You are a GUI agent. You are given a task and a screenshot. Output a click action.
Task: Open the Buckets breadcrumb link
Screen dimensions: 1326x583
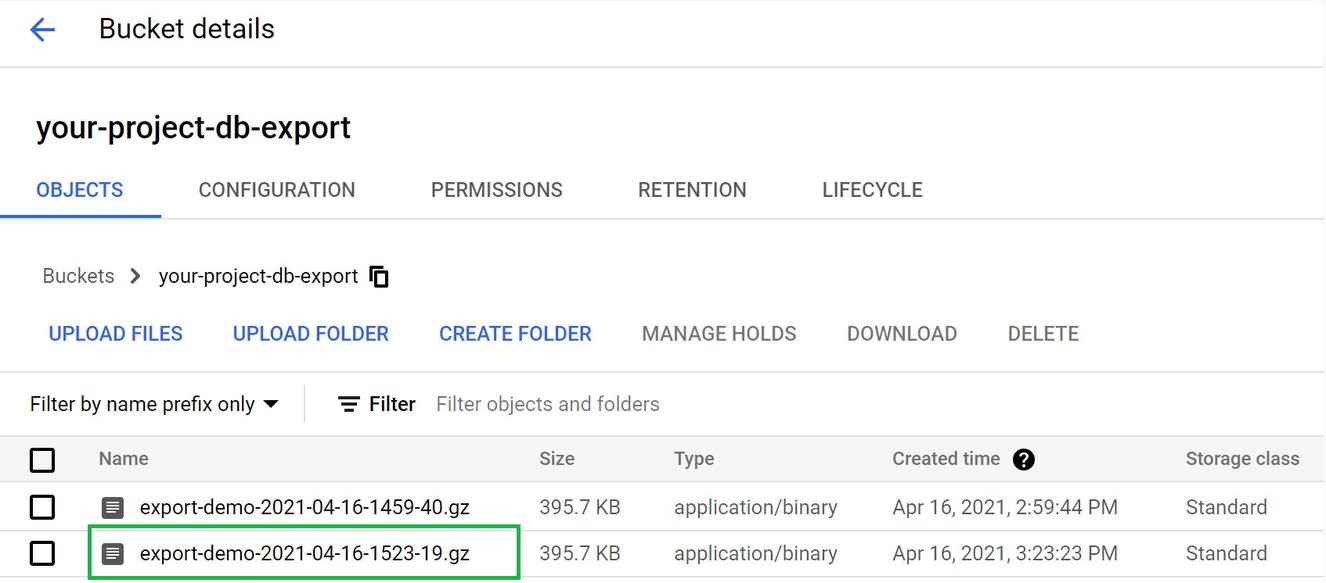[x=78, y=276]
